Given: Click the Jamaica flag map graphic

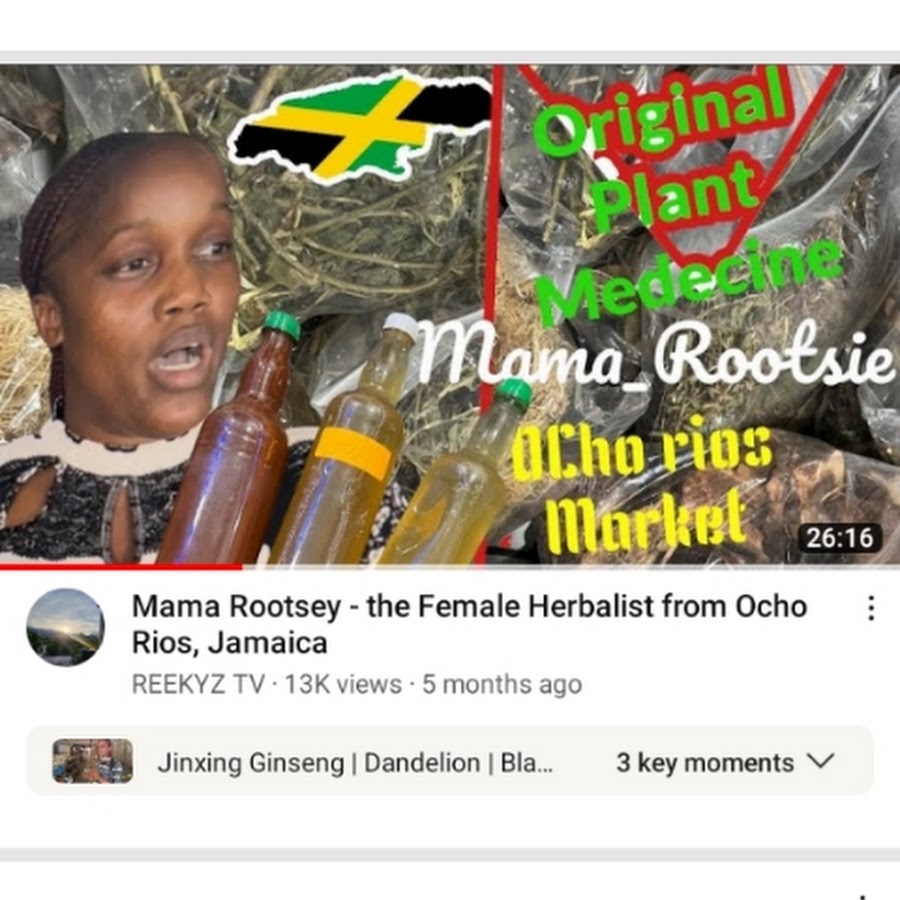Looking at the screenshot, I should [x=359, y=127].
